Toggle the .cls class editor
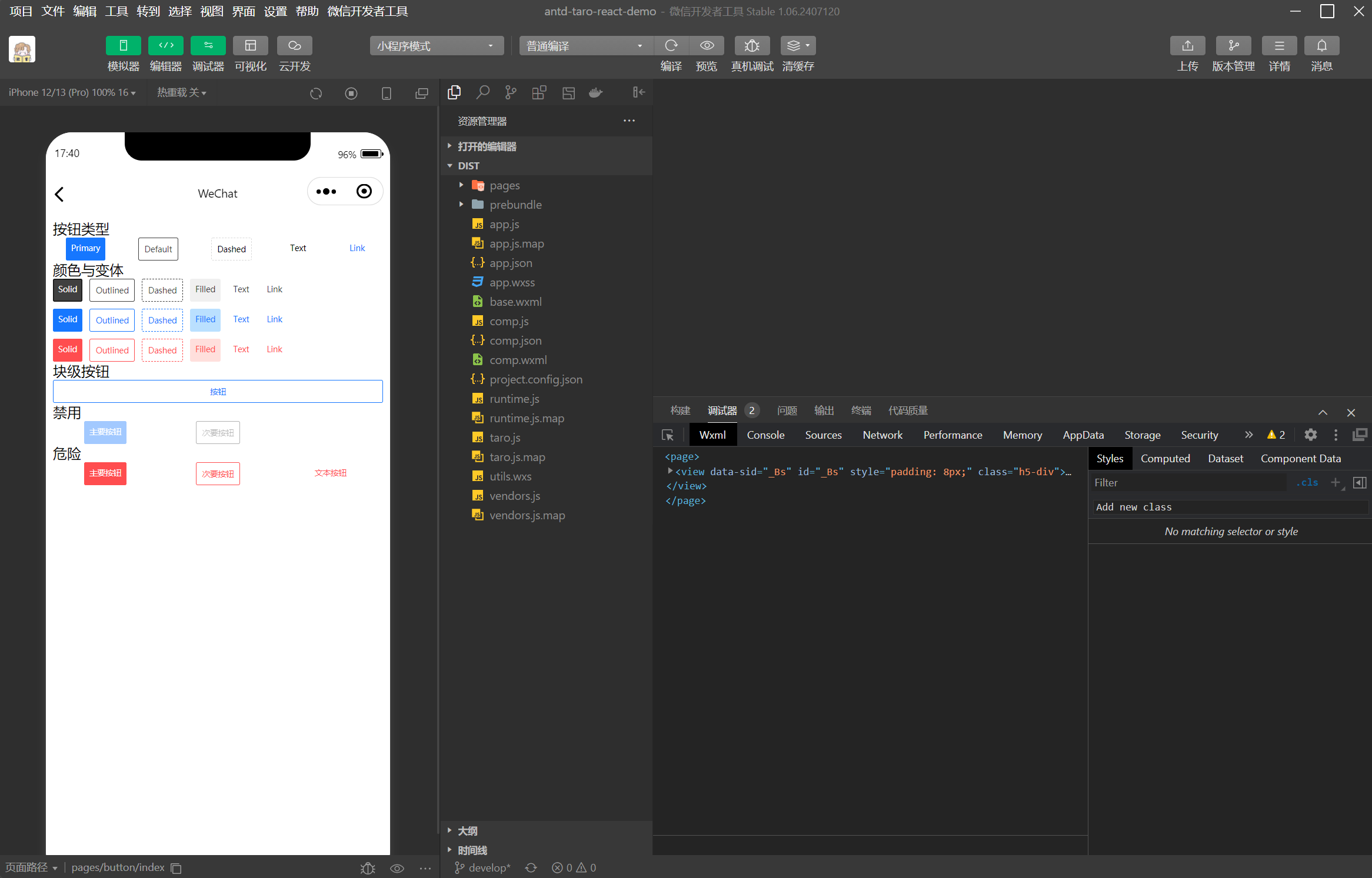Screen dimensions: 1372x878 click(1307, 482)
